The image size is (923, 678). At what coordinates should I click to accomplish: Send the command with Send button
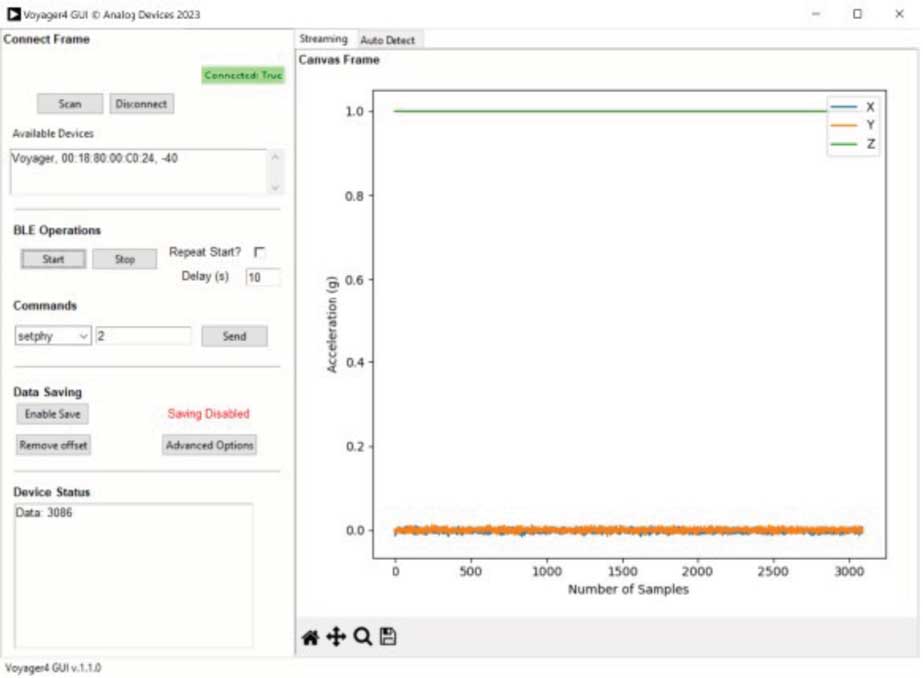tap(234, 337)
